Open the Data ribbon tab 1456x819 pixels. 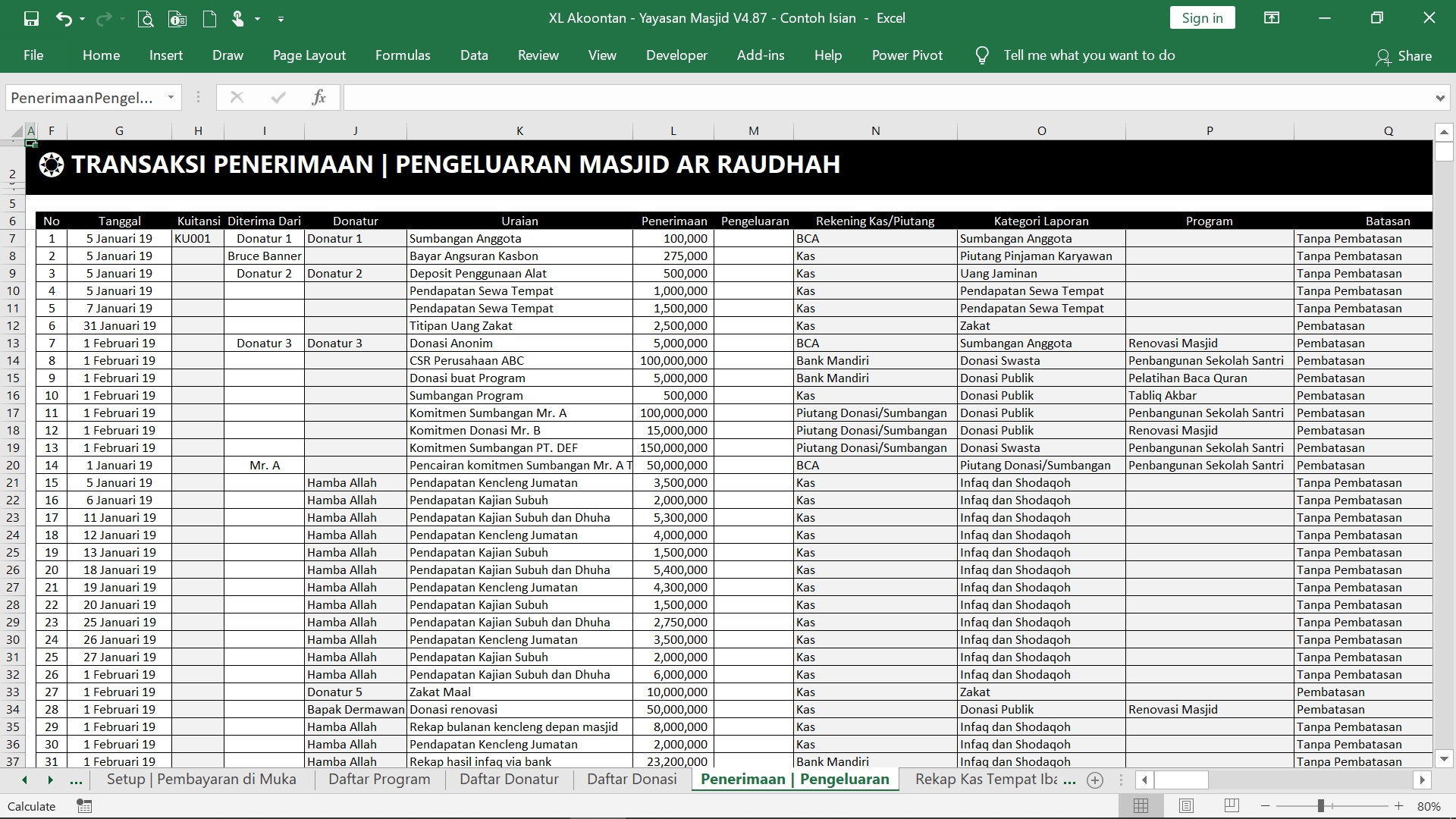[474, 55]
